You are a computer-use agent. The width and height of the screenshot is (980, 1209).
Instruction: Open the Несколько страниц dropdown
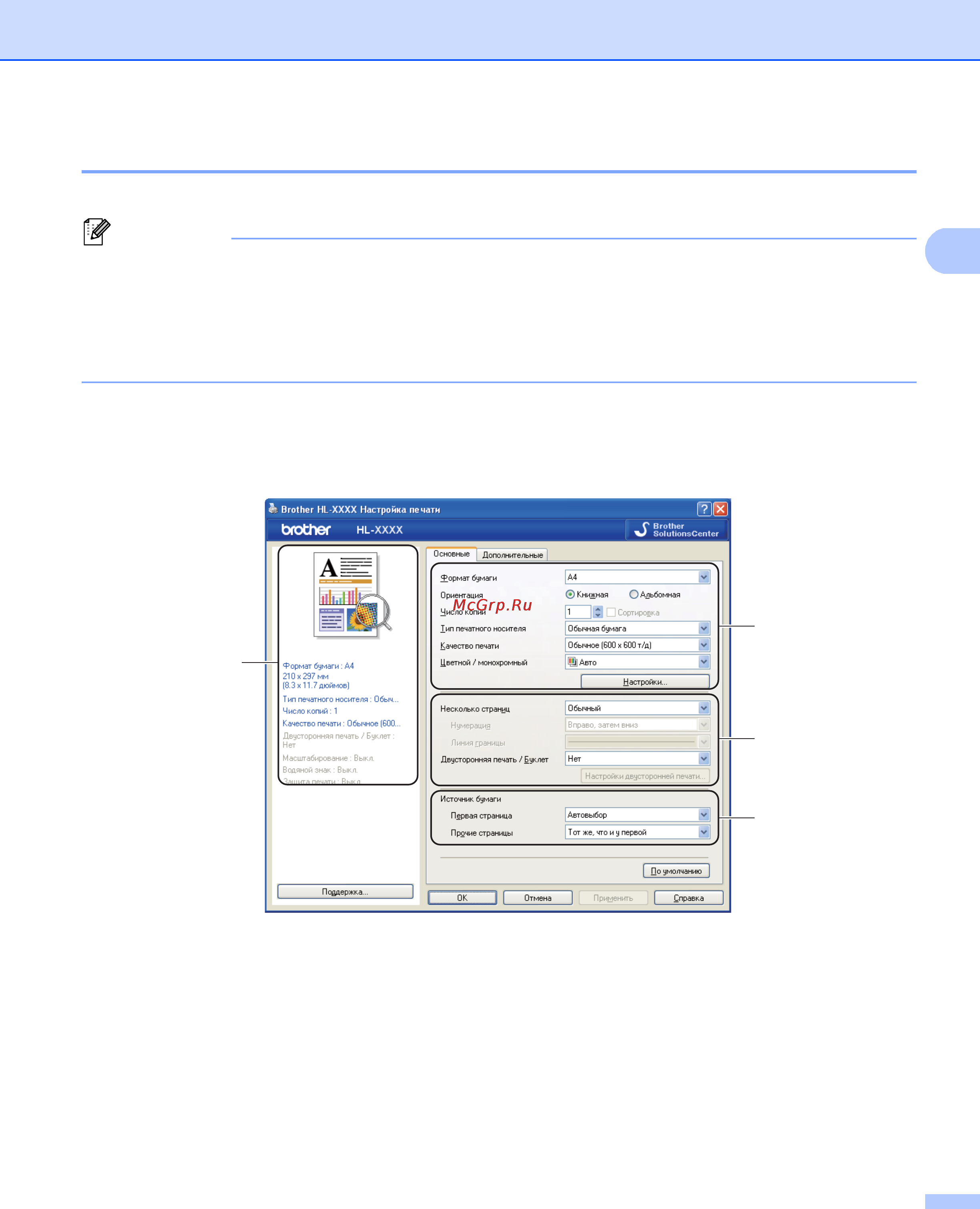(x=637, y=708)
